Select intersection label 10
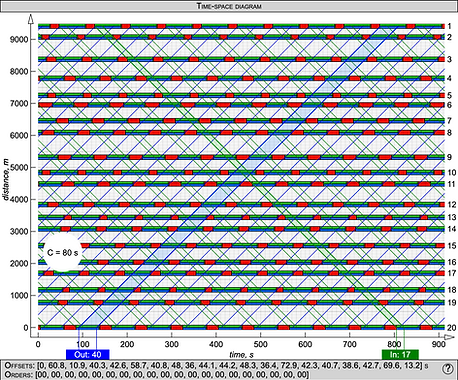 click(452, 172)
